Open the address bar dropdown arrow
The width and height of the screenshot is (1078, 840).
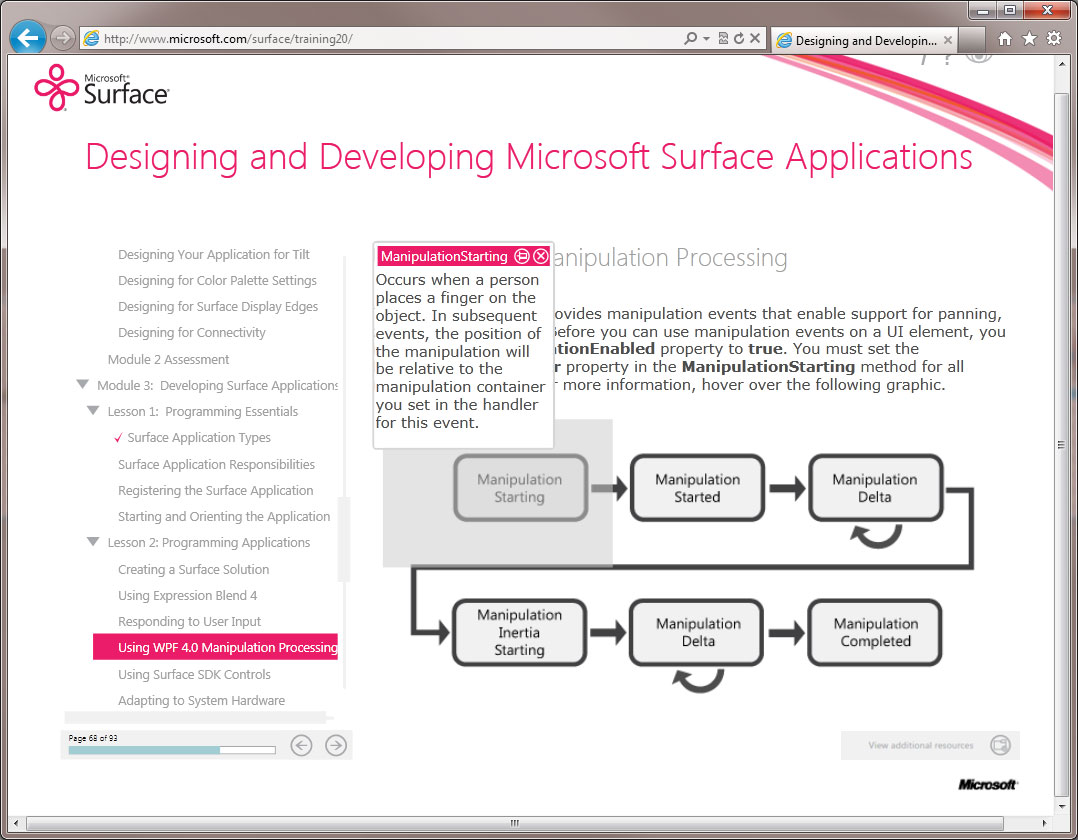tap(706, 38)
